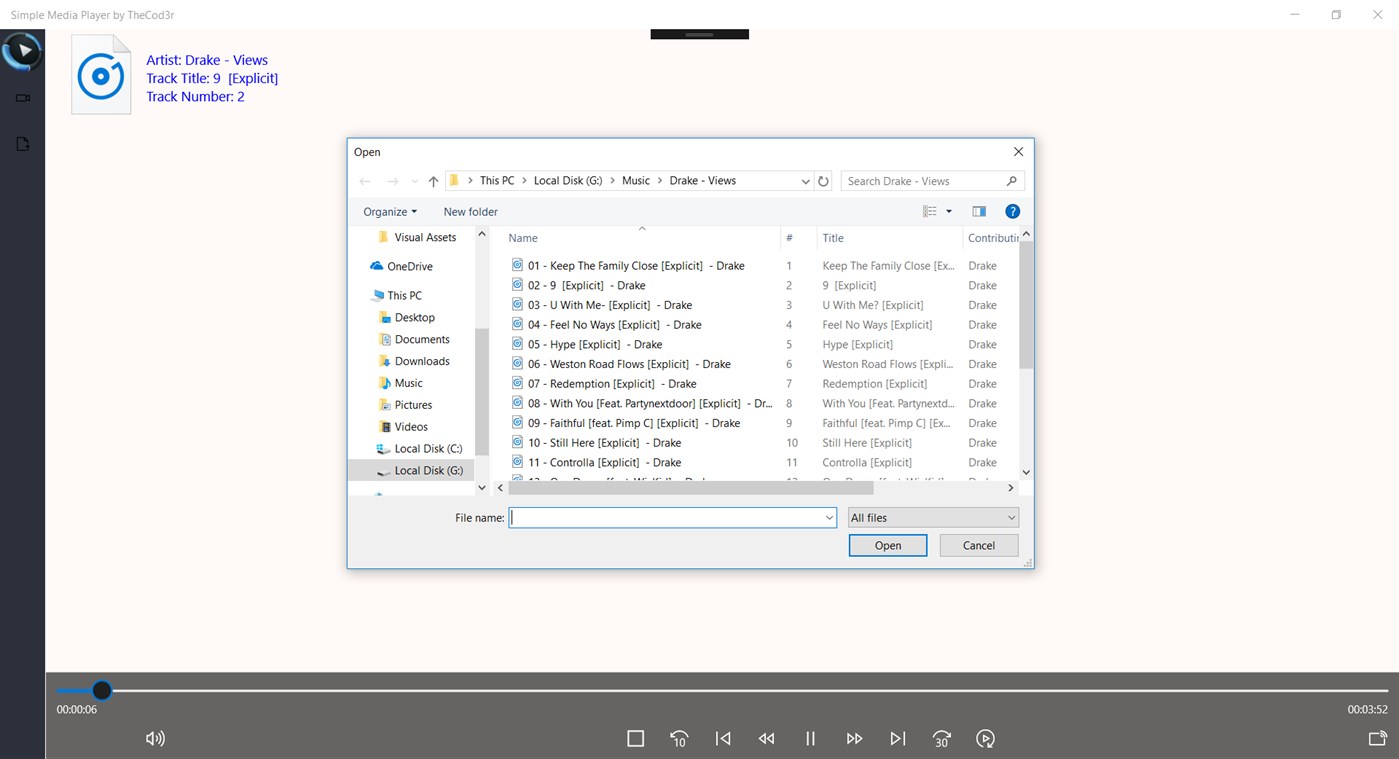The image size is (1399, 759).
Task: Cancel the Open dialog
Action: click(x=978, y=545)
